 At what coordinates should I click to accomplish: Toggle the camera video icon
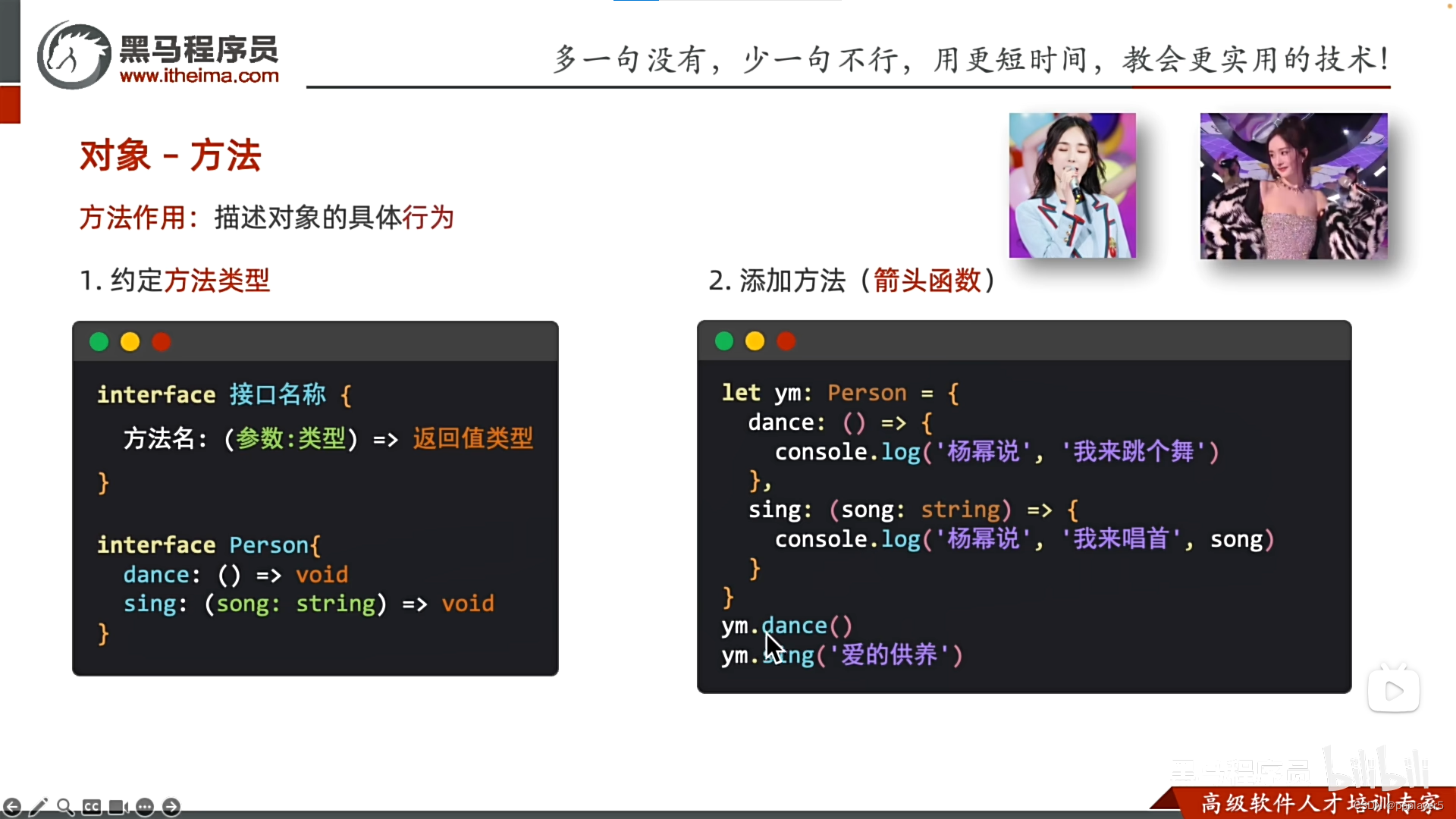[118, 807]
